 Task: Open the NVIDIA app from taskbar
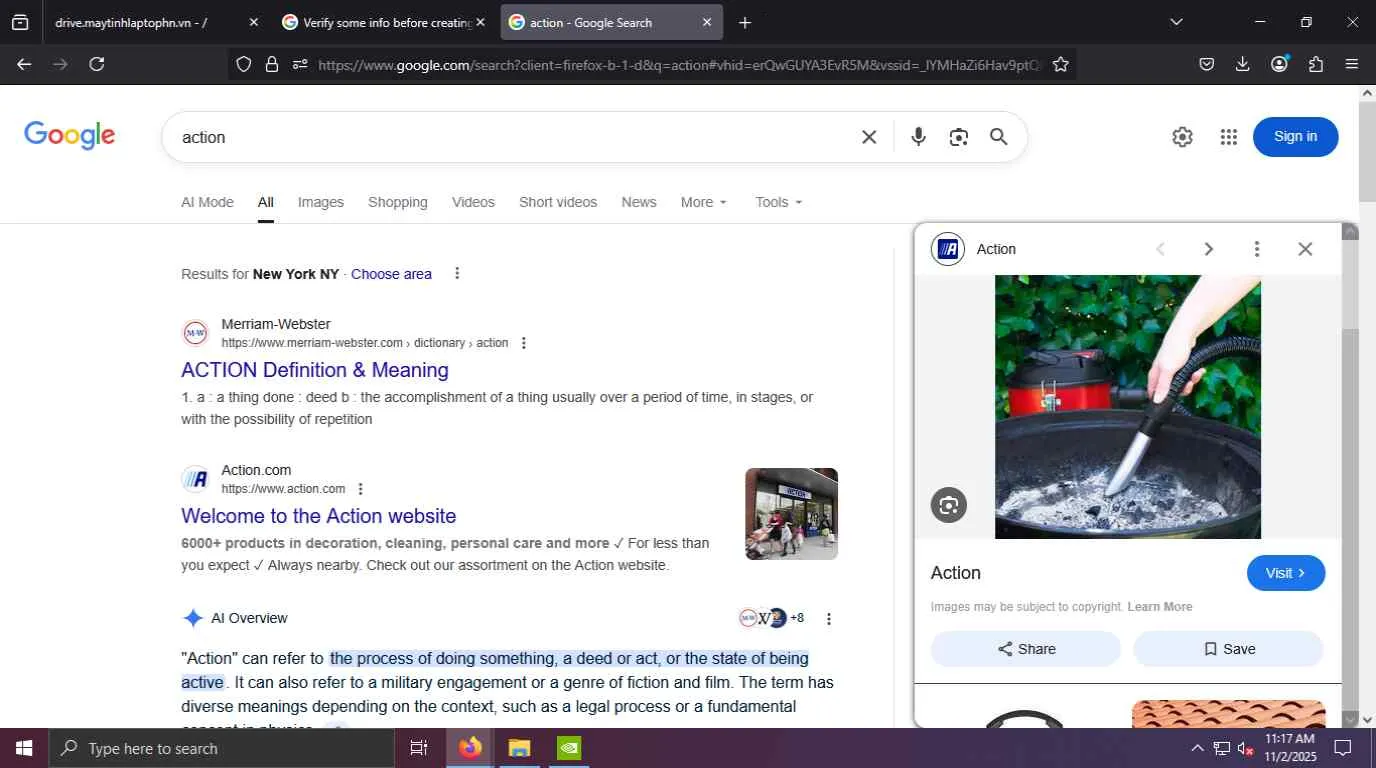pos(568,748)
